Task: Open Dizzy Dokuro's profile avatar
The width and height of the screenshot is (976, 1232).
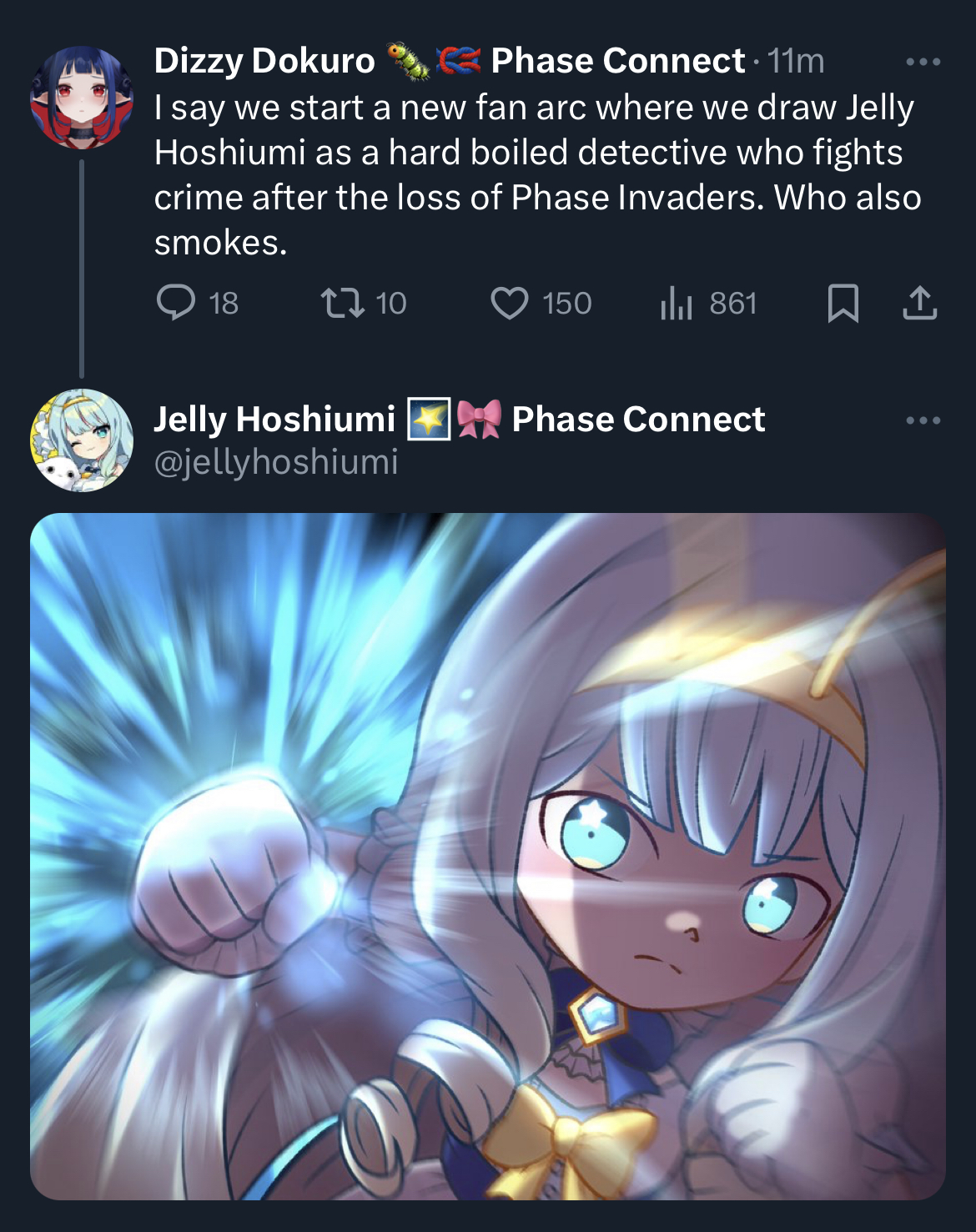Action: point(82,98)
